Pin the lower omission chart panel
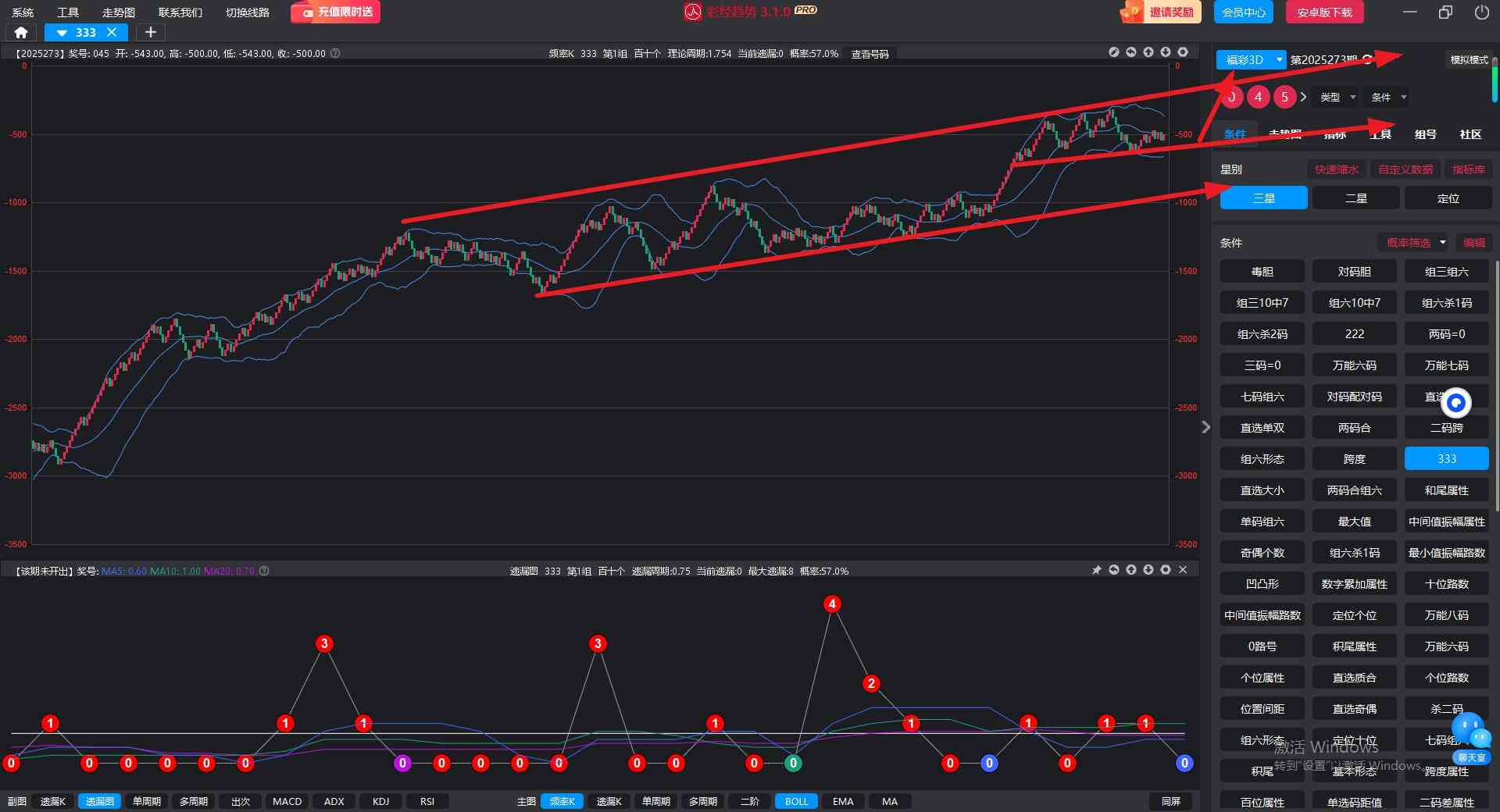1500x812 pixels. coord(1097,571)
